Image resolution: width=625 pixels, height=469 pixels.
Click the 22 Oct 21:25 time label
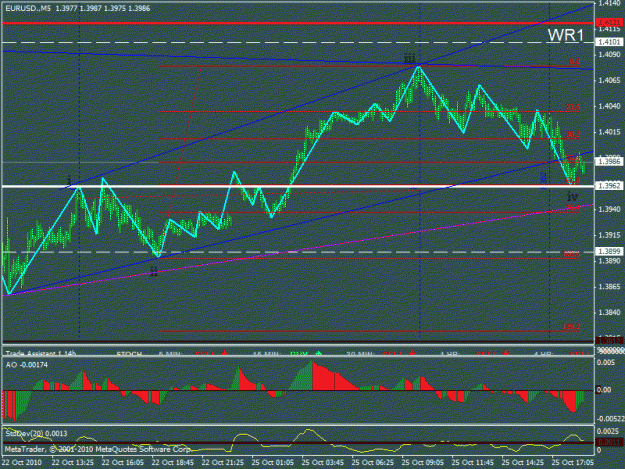[x=222, y=462]
